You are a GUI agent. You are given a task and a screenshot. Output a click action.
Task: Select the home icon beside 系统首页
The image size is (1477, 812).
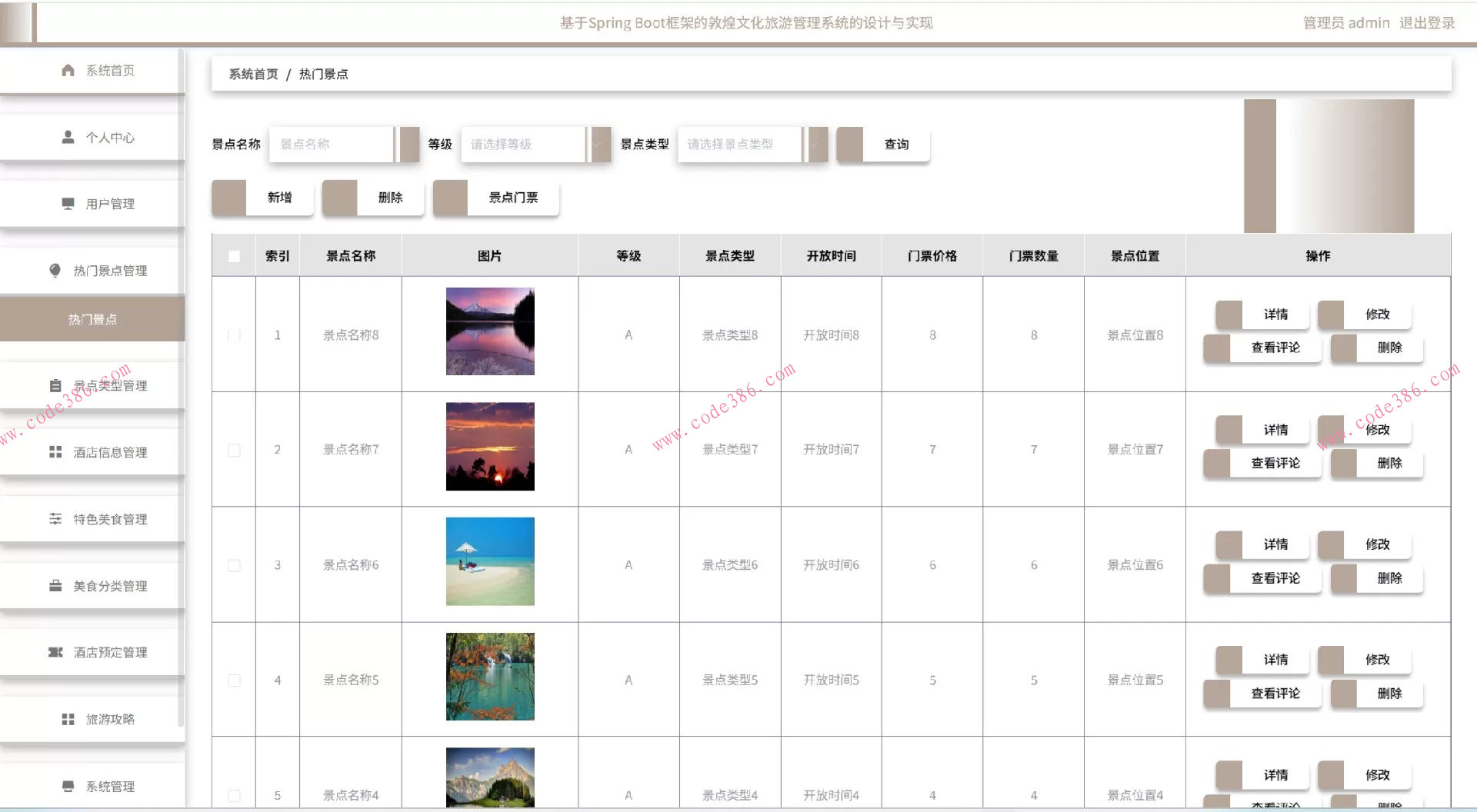(67, 70)
